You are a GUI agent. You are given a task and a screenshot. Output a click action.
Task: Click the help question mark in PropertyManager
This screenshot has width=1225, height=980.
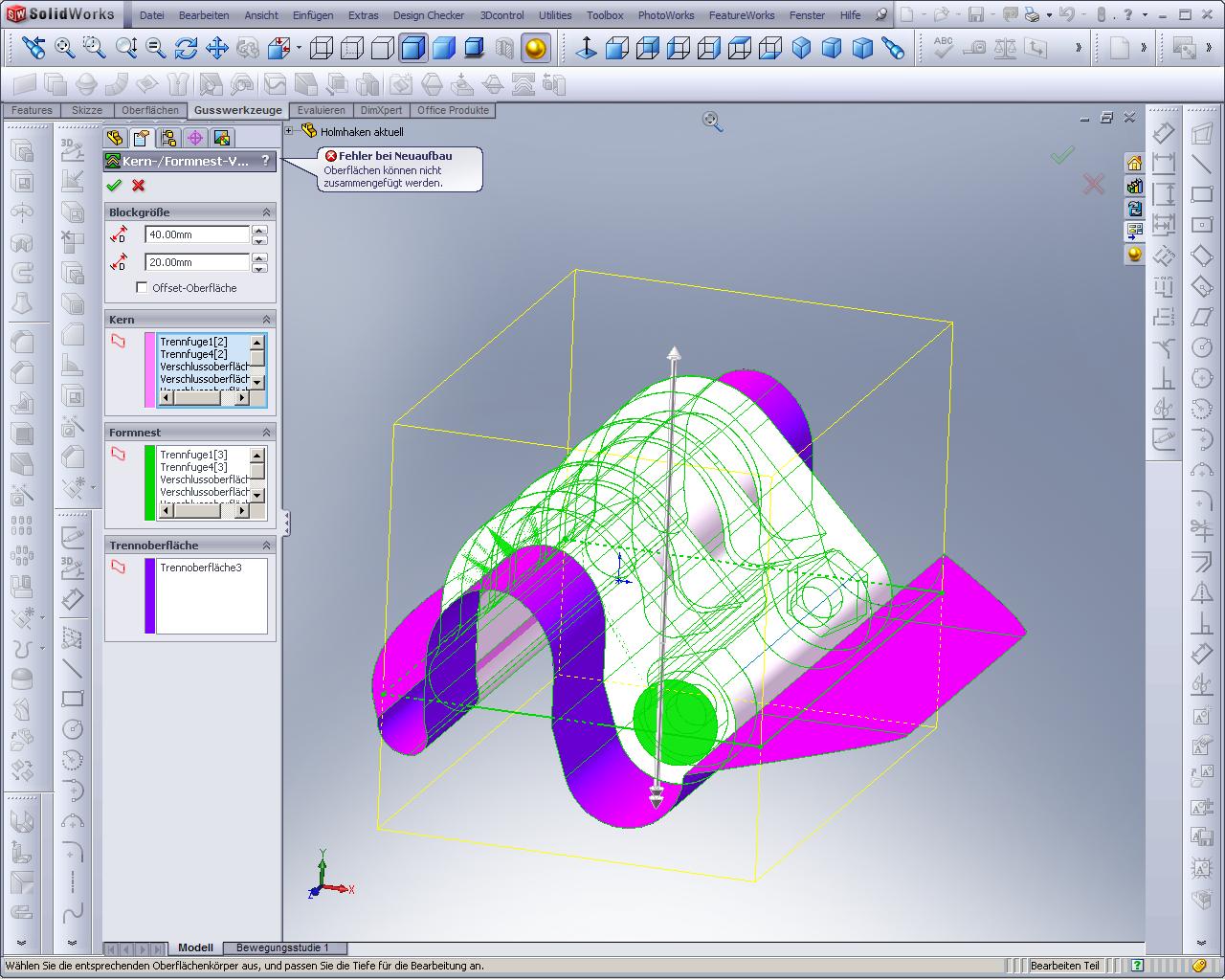[265, 161]
